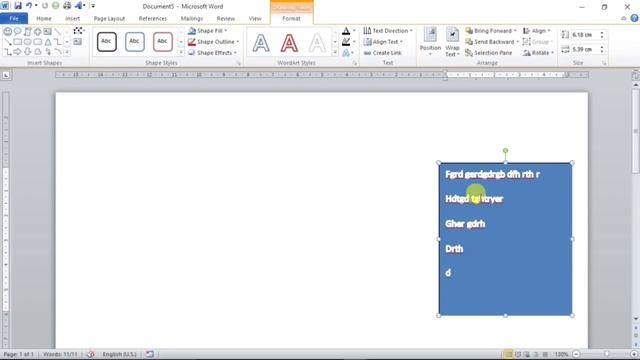Pick the down arrow shape
Image resolution: width=640 pixels, height=360 pixels.
tap(27, 52)
